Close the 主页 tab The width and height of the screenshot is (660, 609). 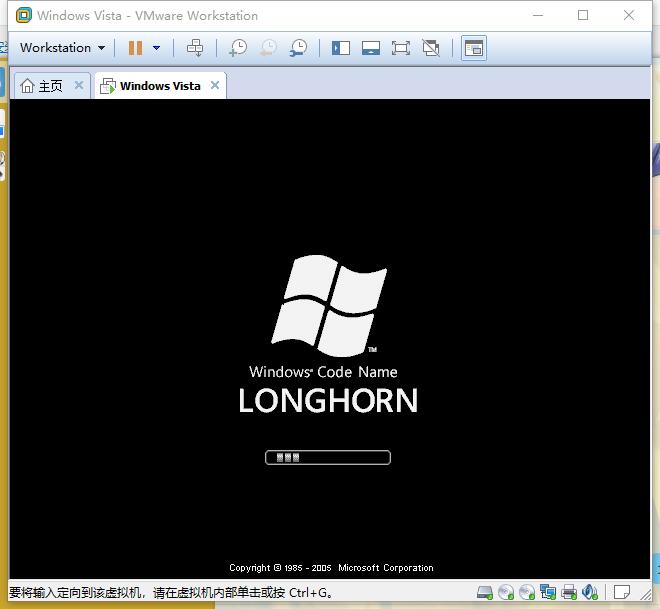79,85
